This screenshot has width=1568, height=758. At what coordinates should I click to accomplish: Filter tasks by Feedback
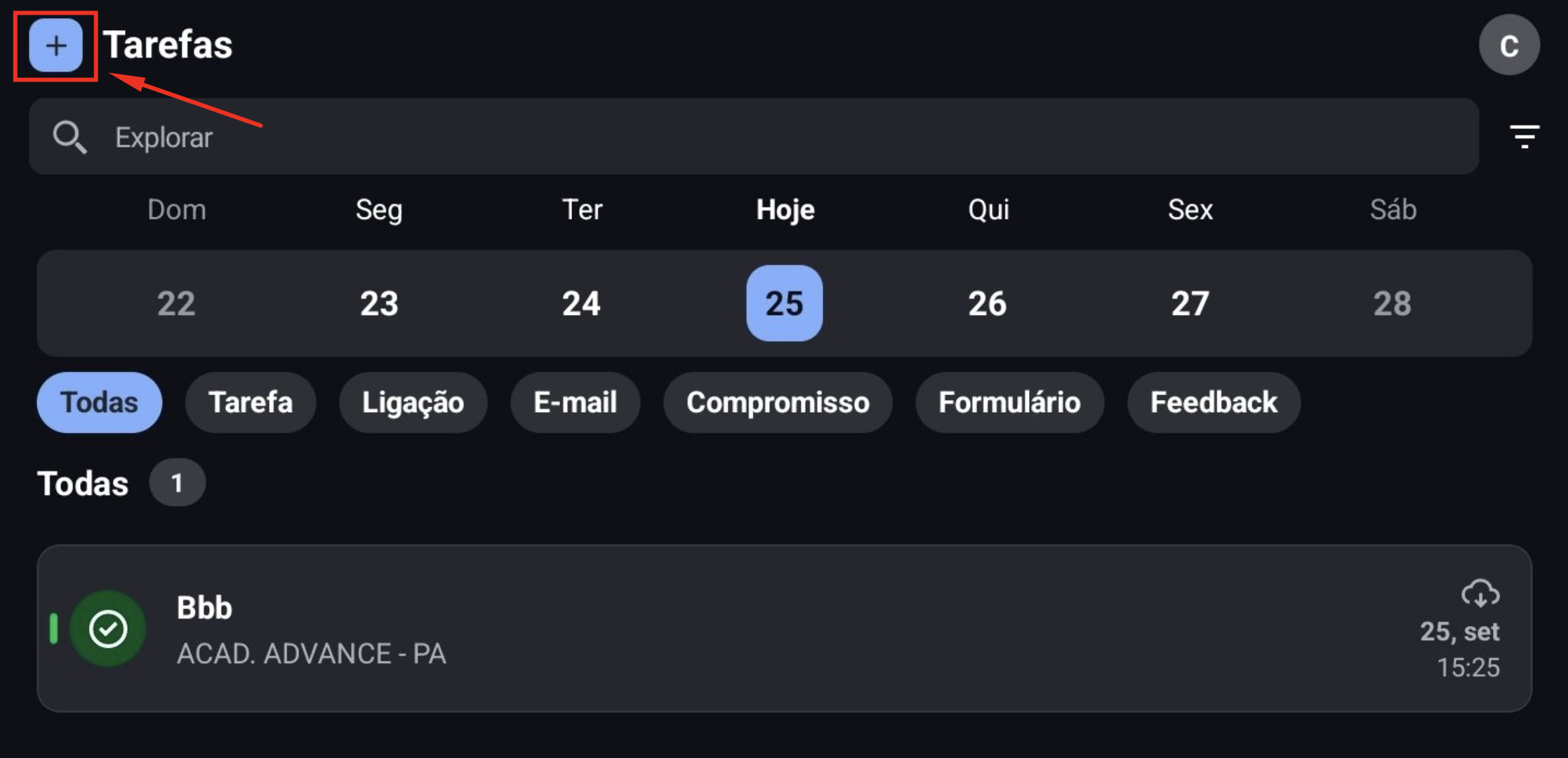[x=1214, y=402]
